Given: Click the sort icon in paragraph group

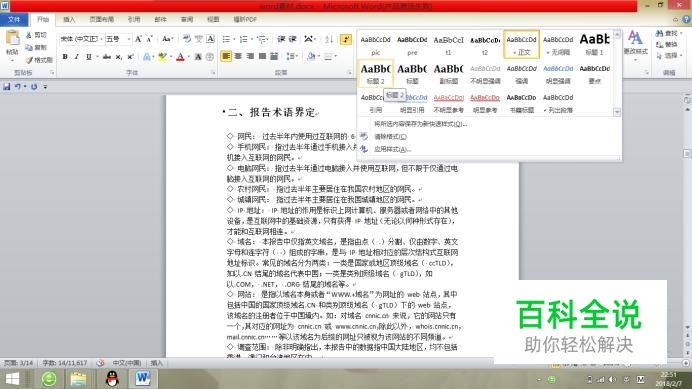Looking at the screenshot, I should point(329,39).
